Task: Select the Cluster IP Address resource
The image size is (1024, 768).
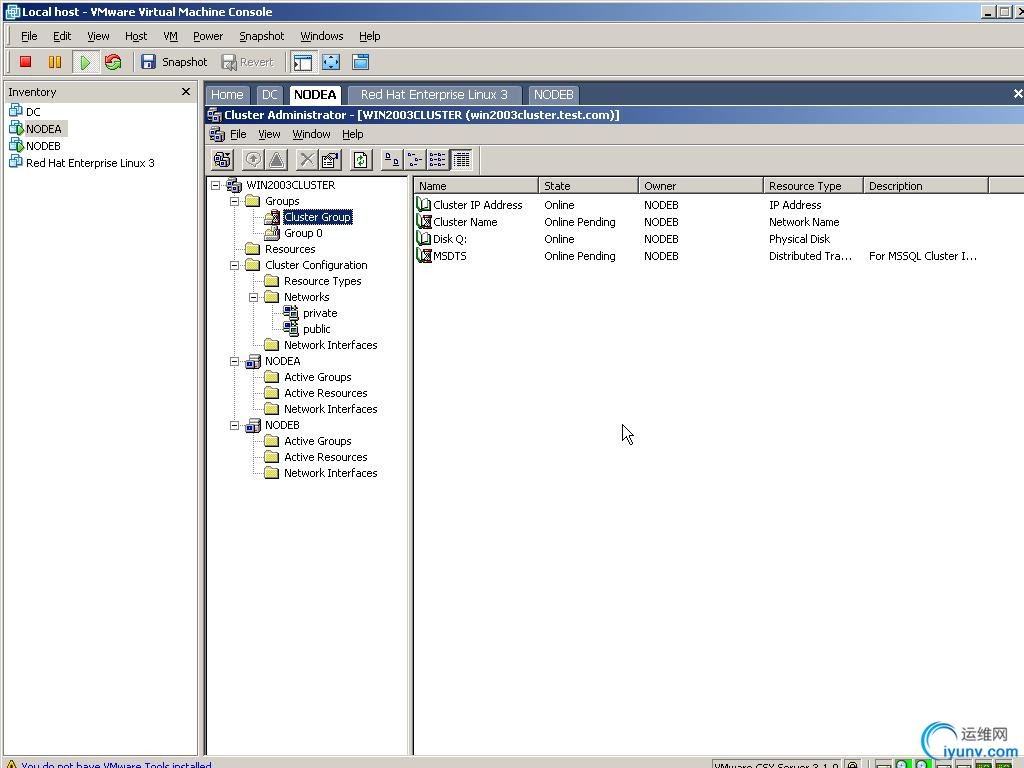Action: tap(477, 205)
